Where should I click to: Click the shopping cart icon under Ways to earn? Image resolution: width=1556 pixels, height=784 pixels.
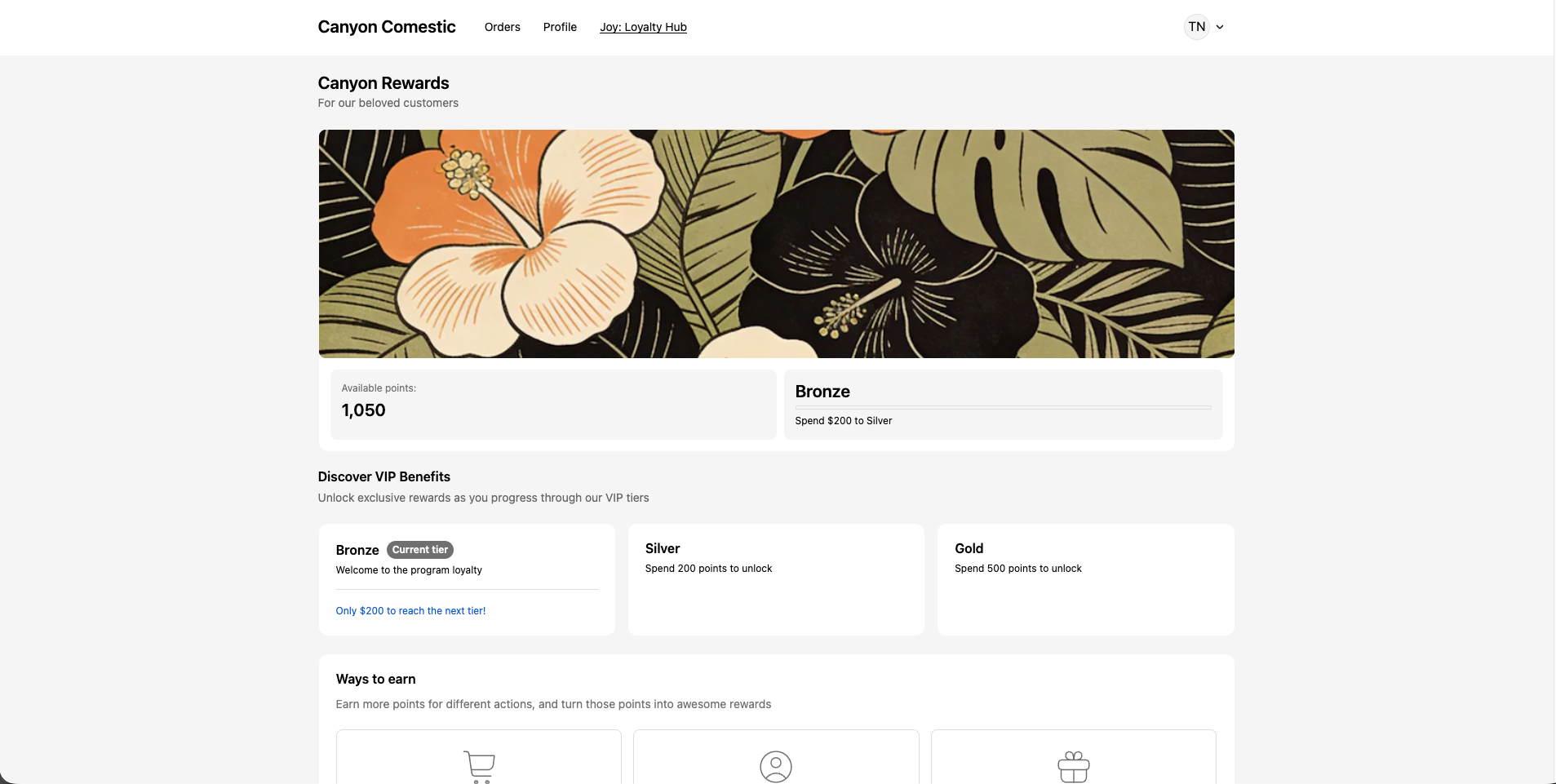(x=478, y=765)
